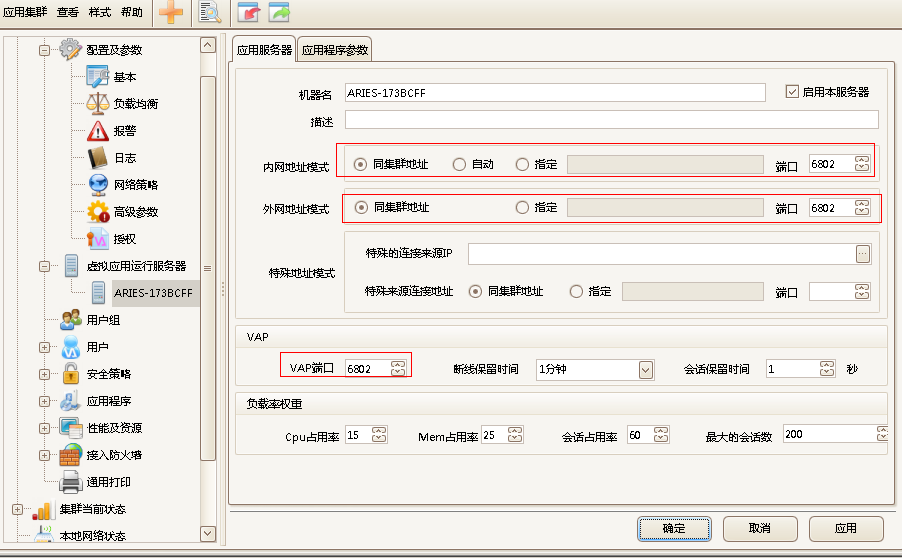The height and width of the screenshot is (558, 902).
Task: Click the 取消 button
Action: click(760, 528)
